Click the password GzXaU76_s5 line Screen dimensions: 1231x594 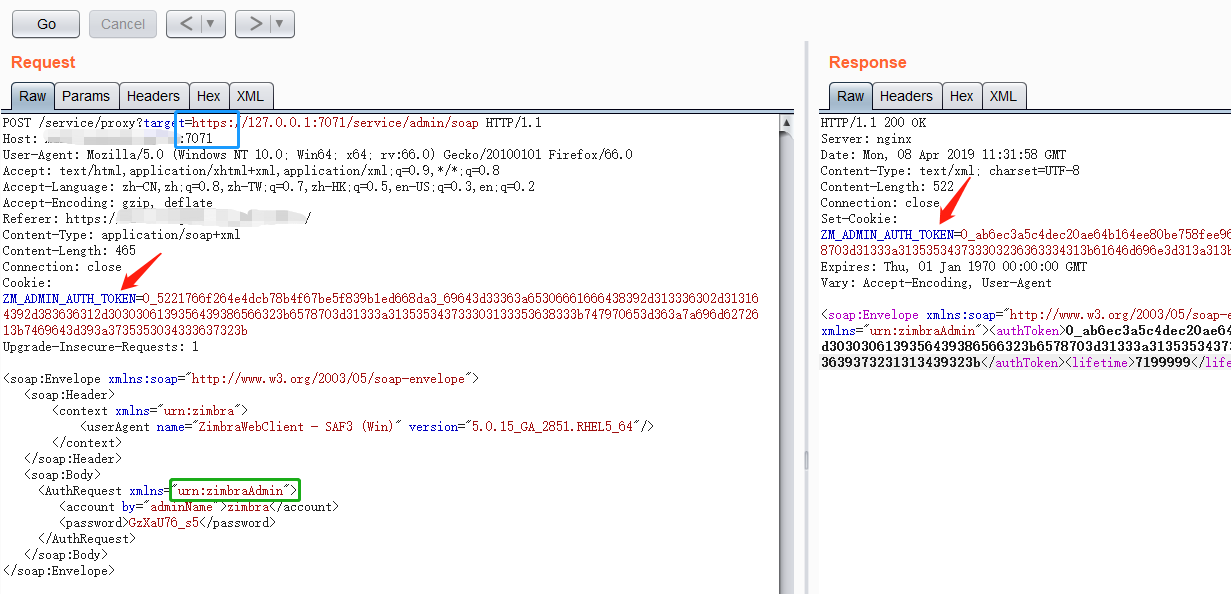point(166,523)
